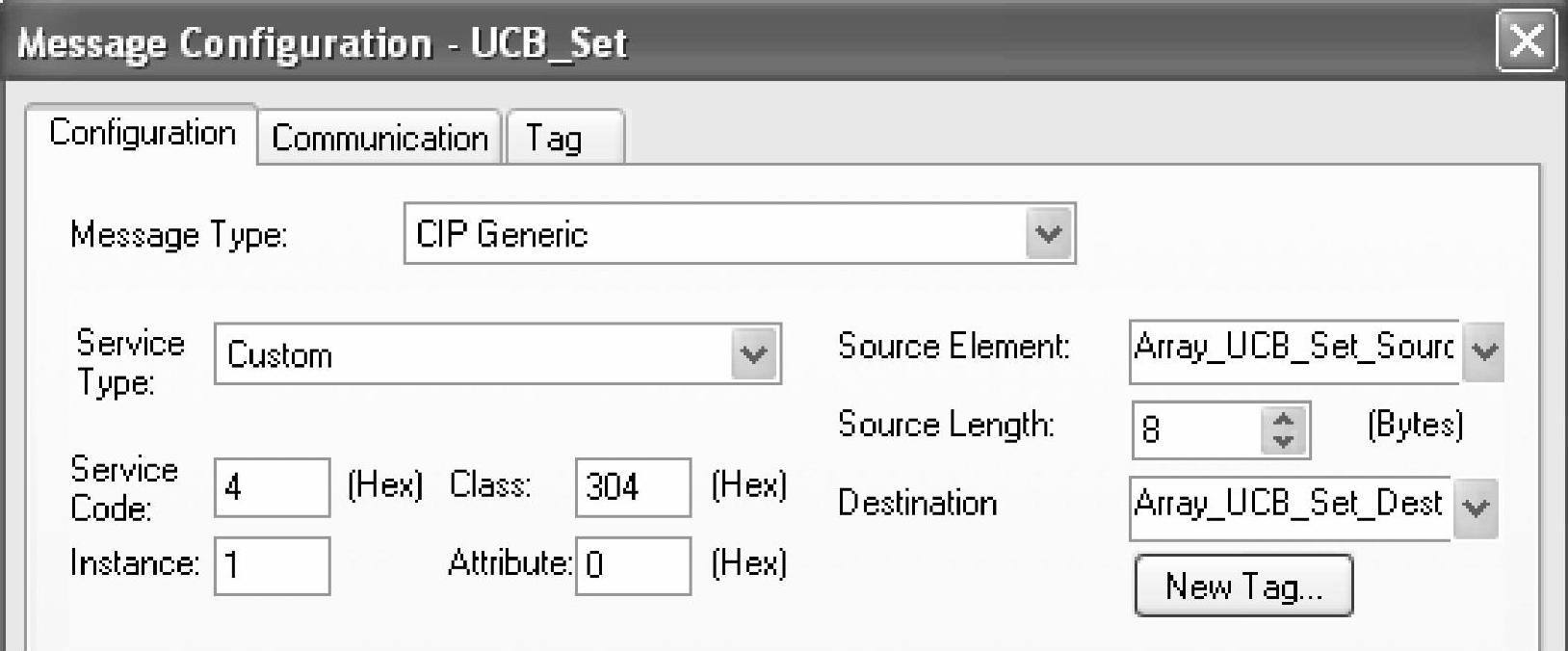Select the Attribute hex input field
The height and width of the screenshot is (651, 1568).
633,565
